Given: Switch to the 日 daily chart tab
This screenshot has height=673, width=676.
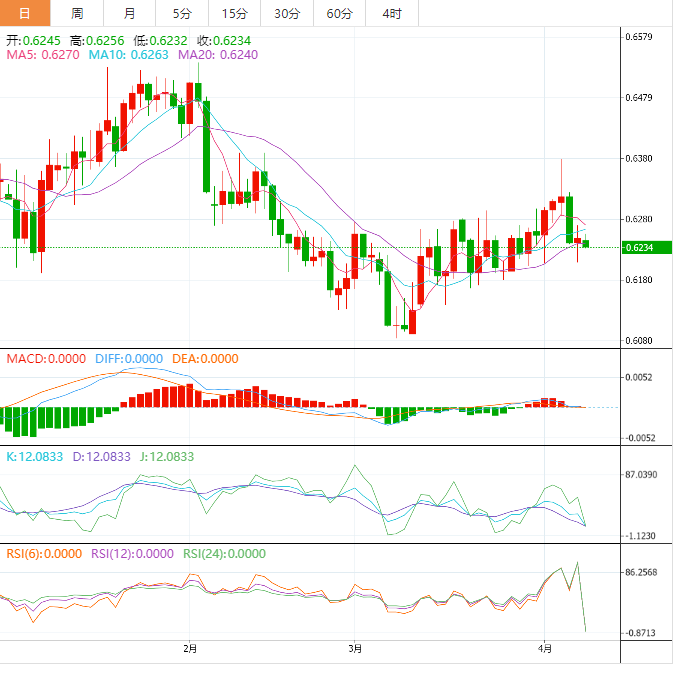Looking at the screenshot, I should click(x=25, y=13).
